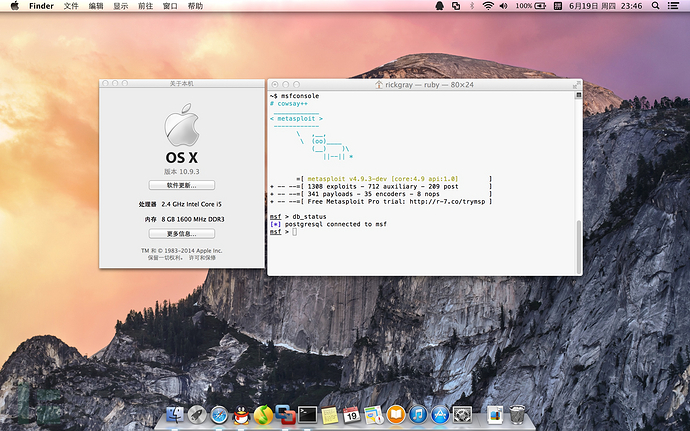Open Notification Center list icon

click(x=673, y=6)
